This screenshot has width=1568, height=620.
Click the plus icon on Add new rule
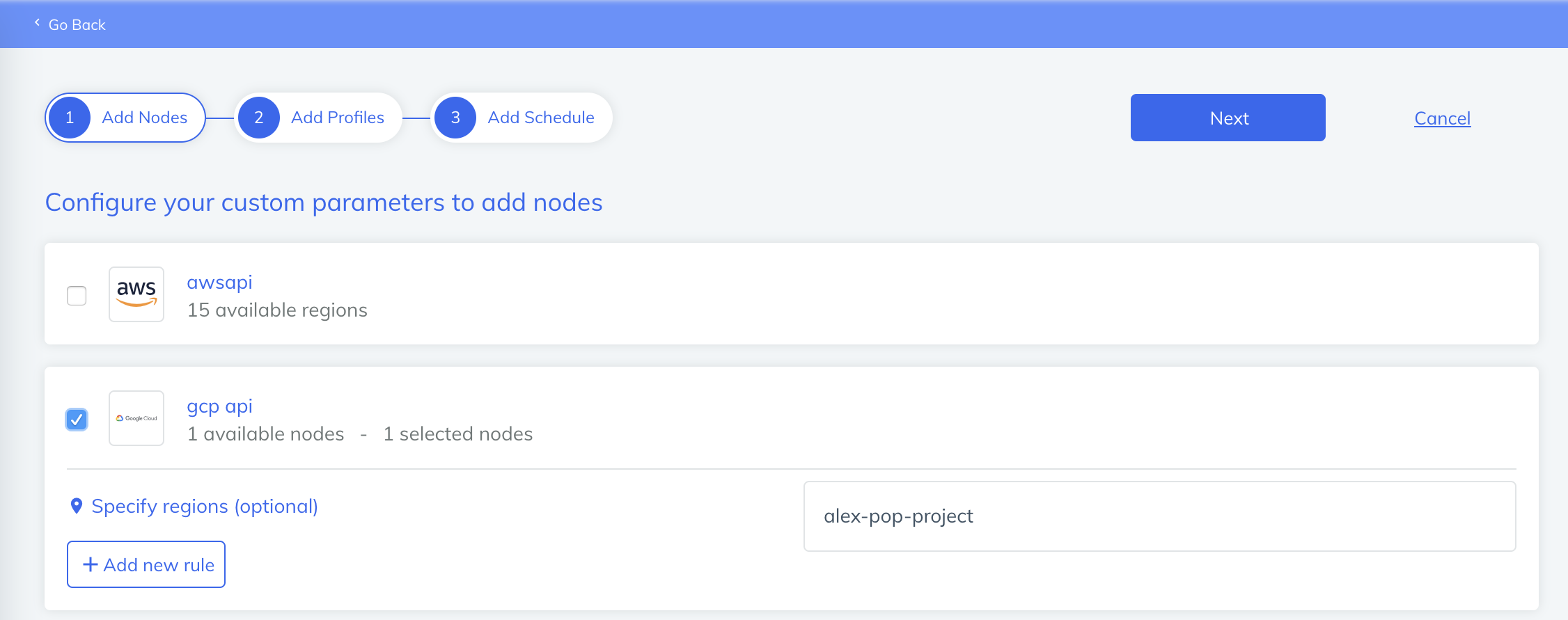(x=89, y=564)
